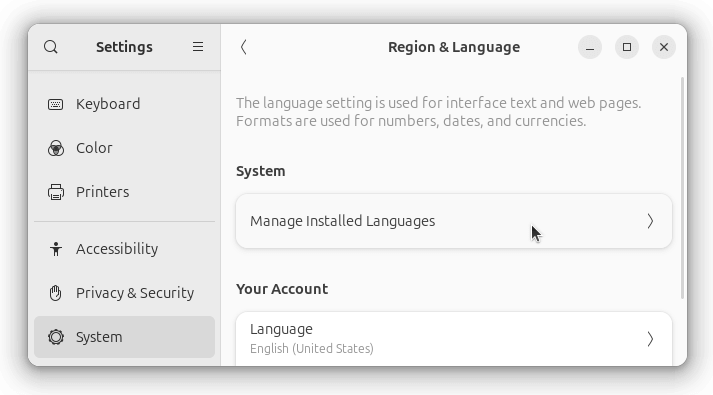Image resolution: width=713 pixels, height=395 pixels.
Task: Open the Keyboard settings panel
Action: coord(124,104)
